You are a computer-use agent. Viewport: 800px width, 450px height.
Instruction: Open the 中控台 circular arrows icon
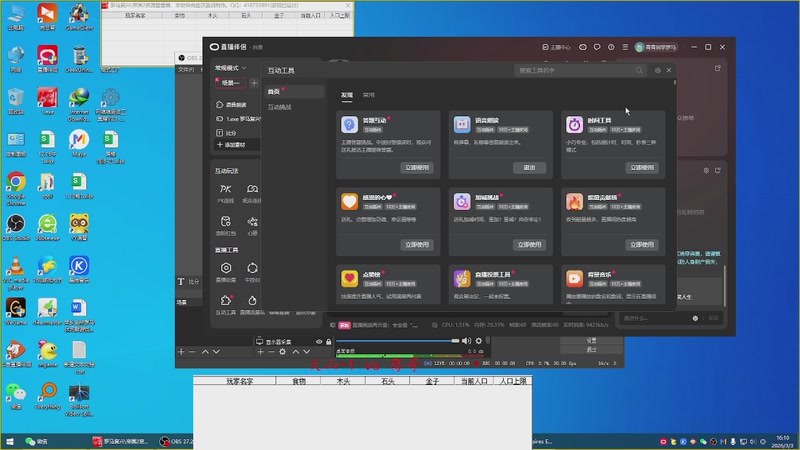(252, 268)
